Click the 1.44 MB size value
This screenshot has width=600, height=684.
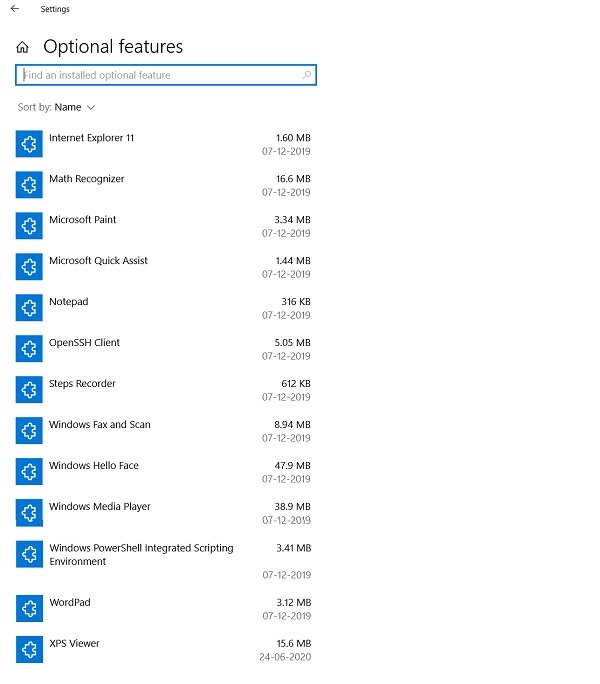click(x=293, y=261)
